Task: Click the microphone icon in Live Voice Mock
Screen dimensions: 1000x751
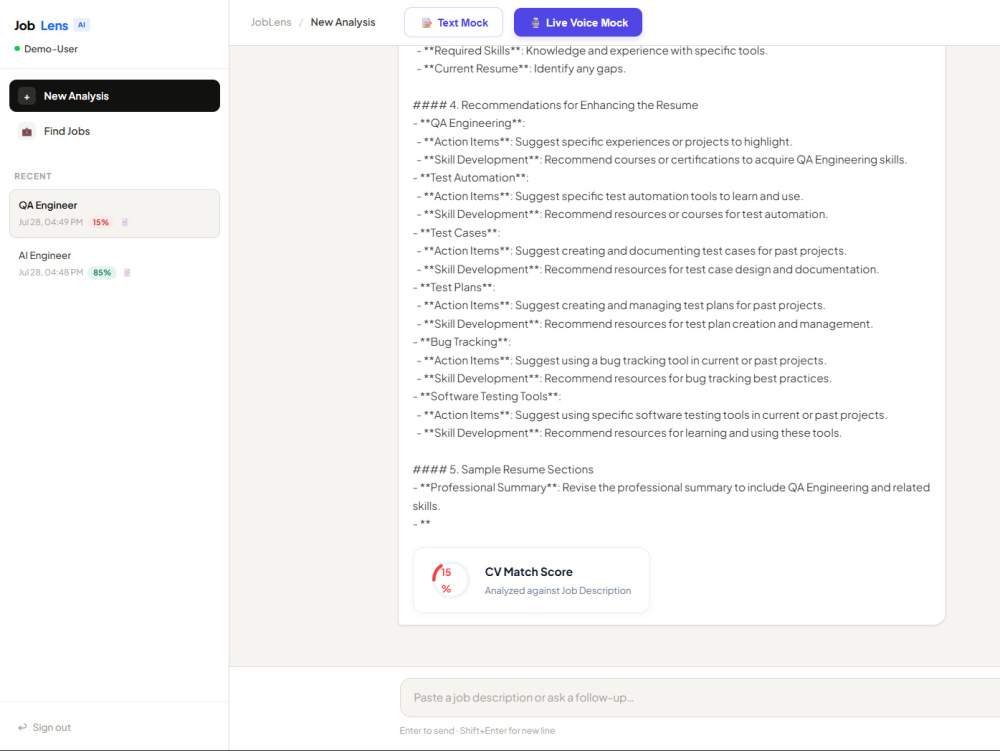Action: 536,23
